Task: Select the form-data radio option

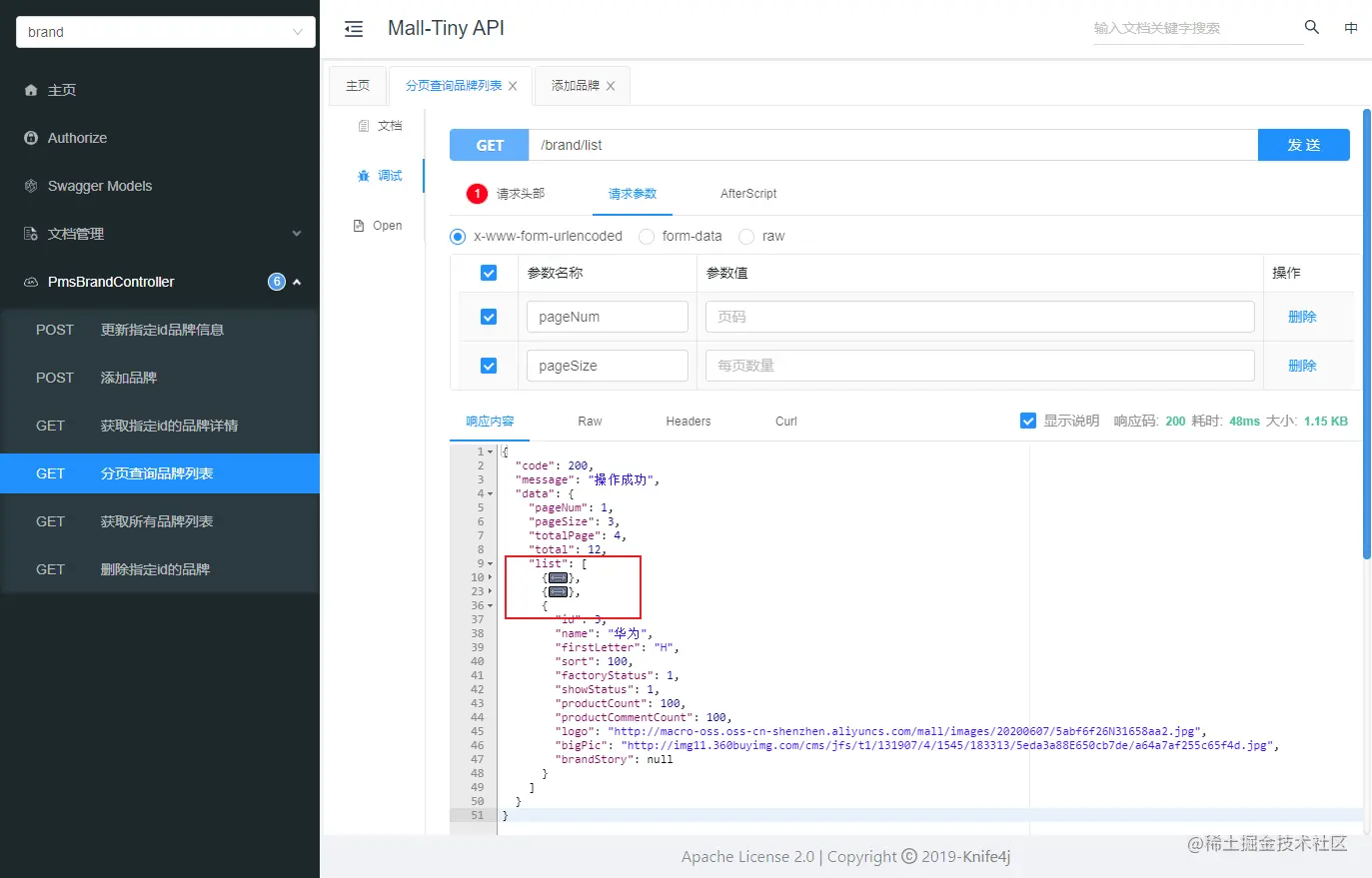Action: pos(647,237)
